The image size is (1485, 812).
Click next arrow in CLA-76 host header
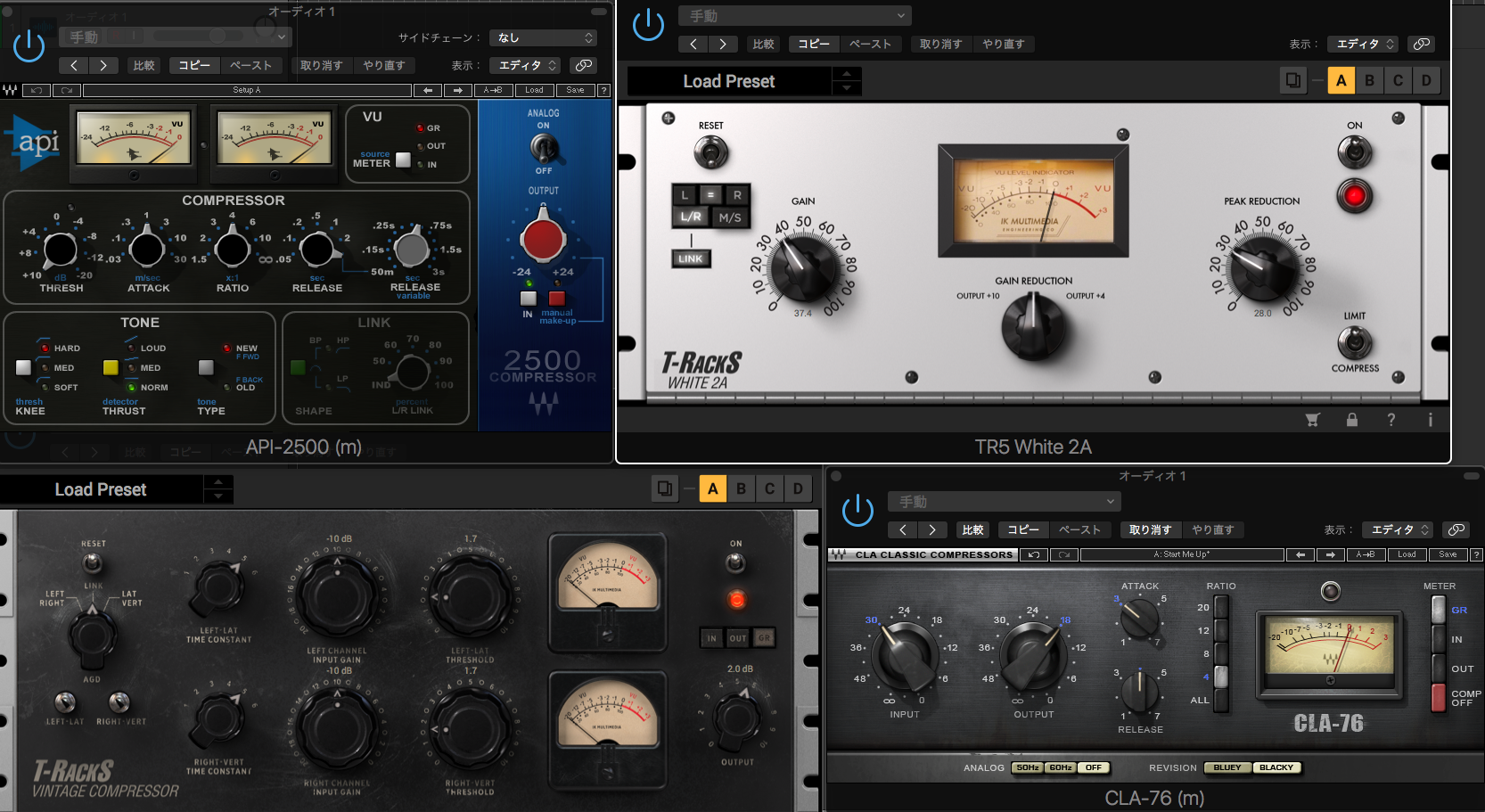932,529
